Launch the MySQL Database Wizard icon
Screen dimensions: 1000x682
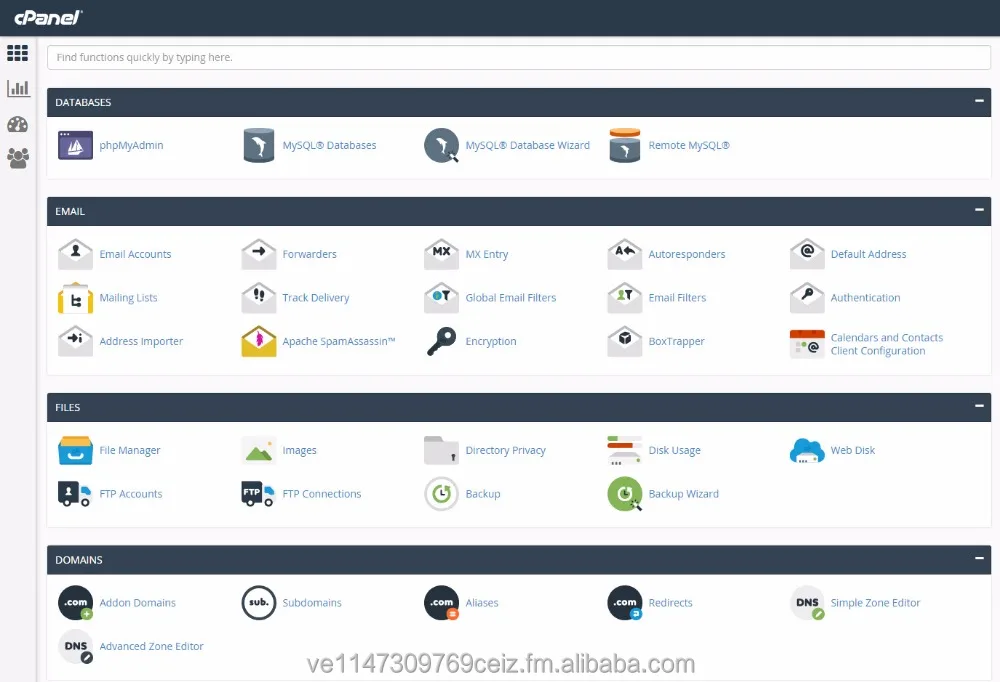coord(442,145)
